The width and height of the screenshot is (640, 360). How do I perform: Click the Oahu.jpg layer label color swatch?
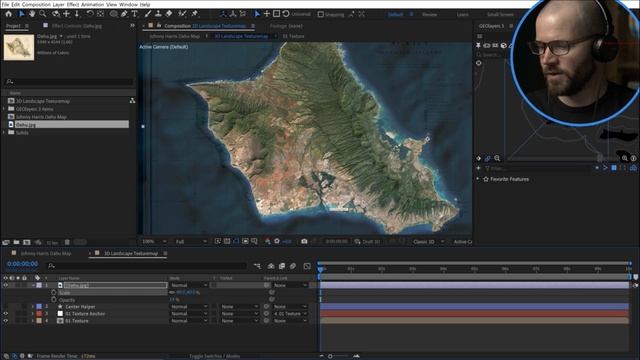coord(39,285)
